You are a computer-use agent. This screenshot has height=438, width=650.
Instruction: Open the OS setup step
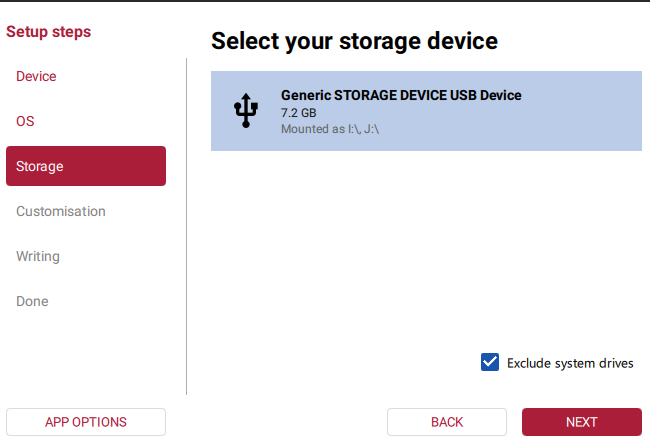tap(25, 121)
